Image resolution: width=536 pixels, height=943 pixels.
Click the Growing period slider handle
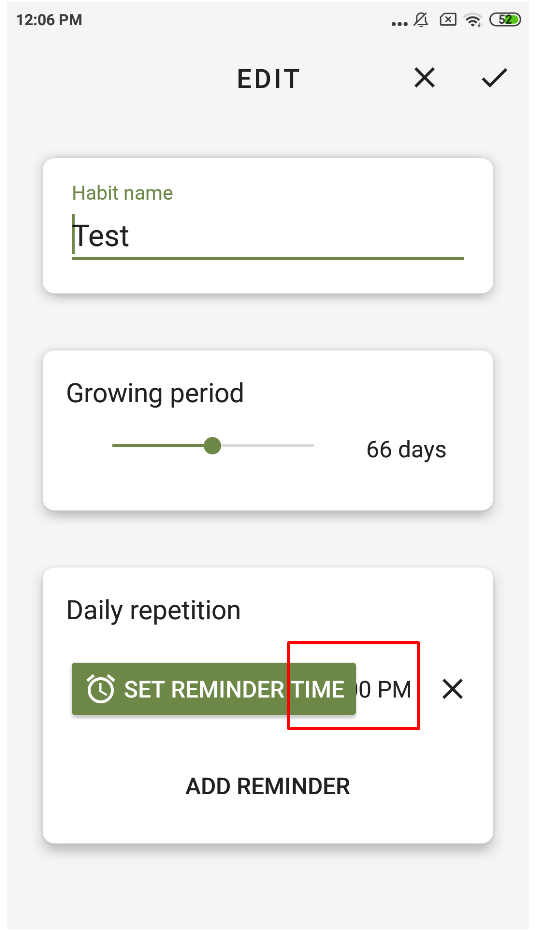click(212, 446)
